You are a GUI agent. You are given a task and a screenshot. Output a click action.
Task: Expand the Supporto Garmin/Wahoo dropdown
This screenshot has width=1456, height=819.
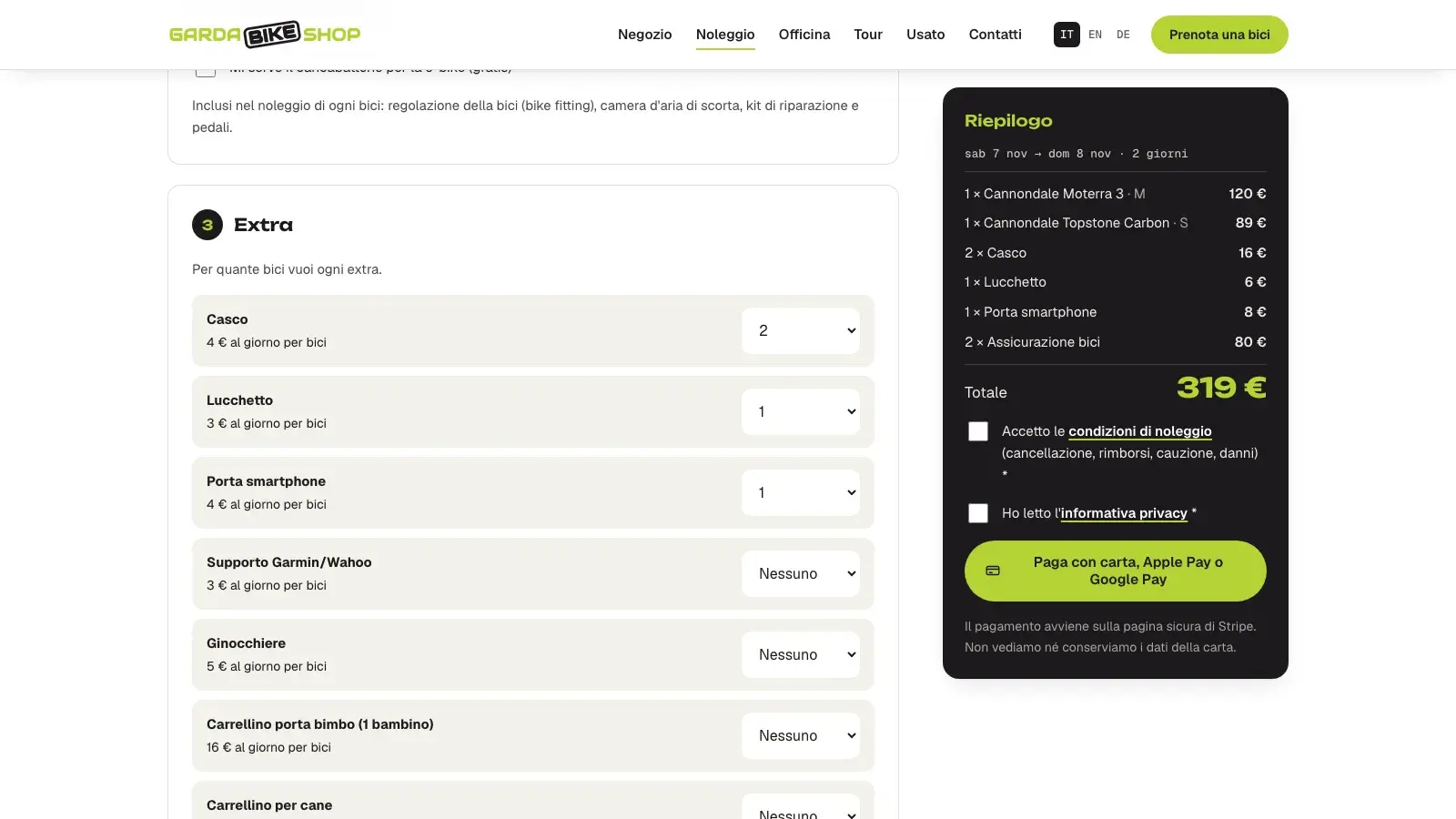pyautogui.click(x=801, y=573)
